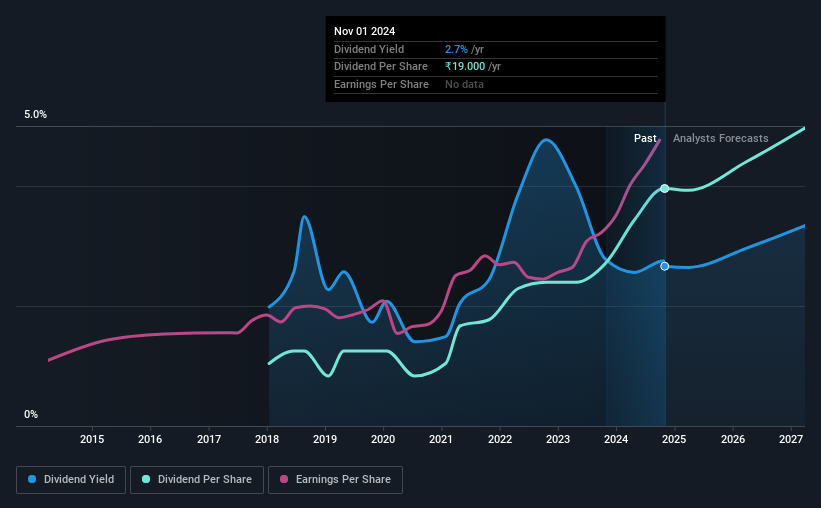The height and width of the screenshot is (508, 821).
Task: Click the 2024 x-axis year label
Action: click(x=616, y=439)
